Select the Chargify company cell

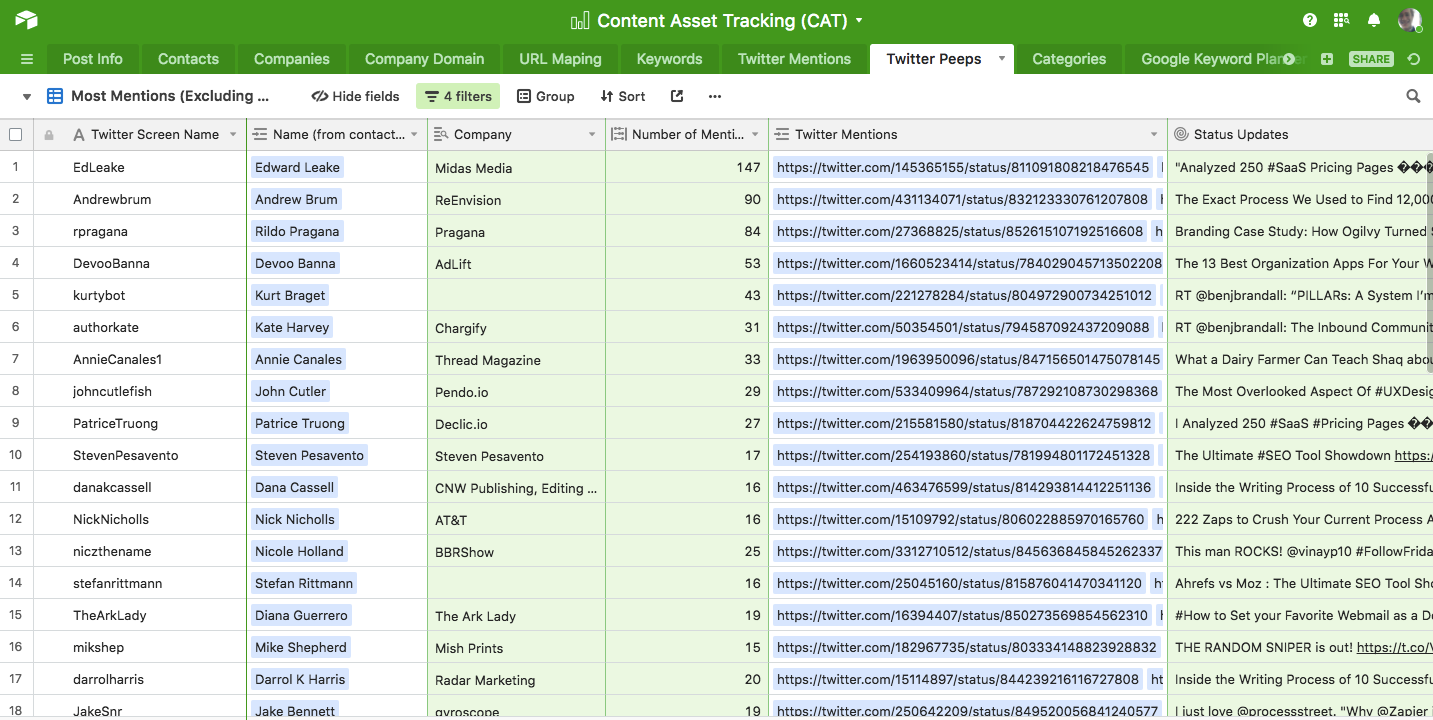pos(516,327)
